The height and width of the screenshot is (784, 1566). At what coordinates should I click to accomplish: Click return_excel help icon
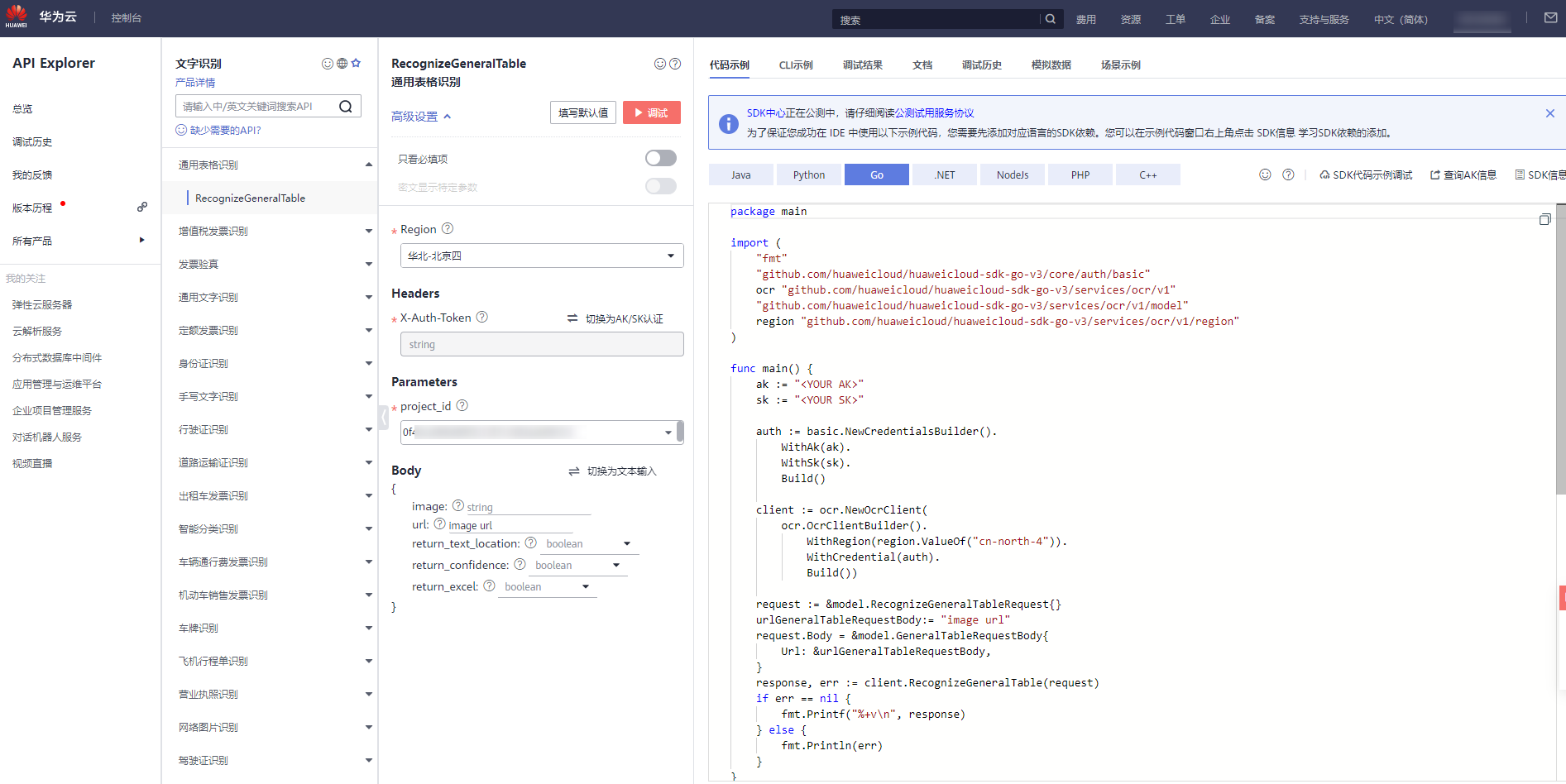click(489, 586)
